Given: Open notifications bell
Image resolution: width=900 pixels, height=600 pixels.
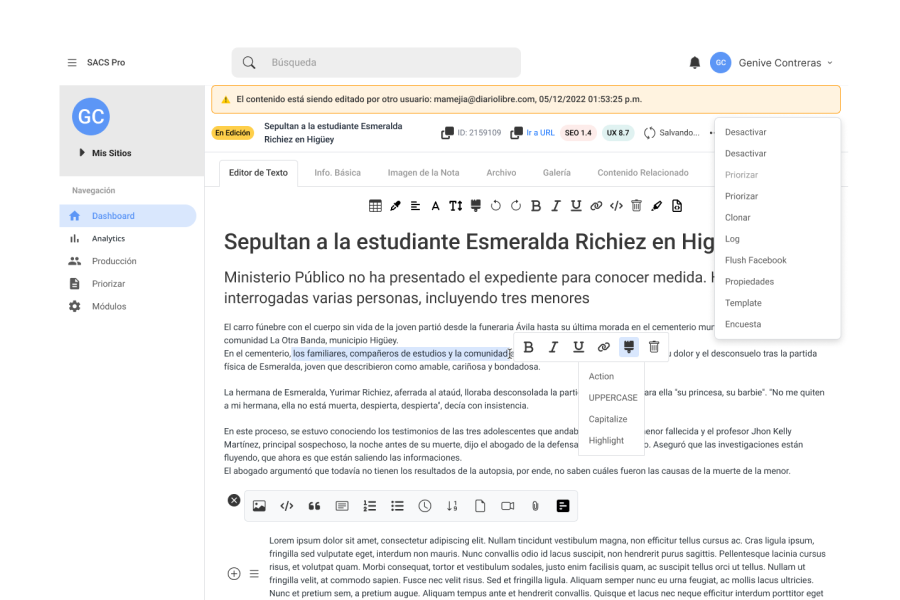Looking at the screenshot, I should [695, 63].
